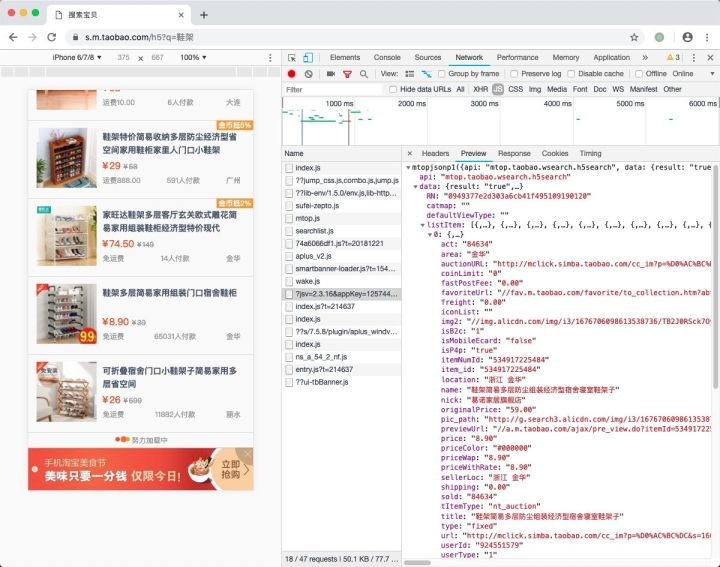Switch to large request rows view icon
This screenshot has height=567, width=720.
pos(410,74)
